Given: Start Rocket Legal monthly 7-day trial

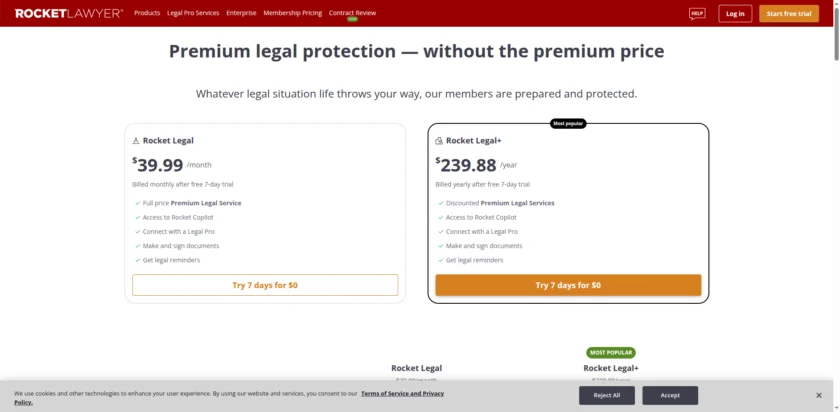Looking at the screenshot, I should pyautogui.click(x=265, y=285).
